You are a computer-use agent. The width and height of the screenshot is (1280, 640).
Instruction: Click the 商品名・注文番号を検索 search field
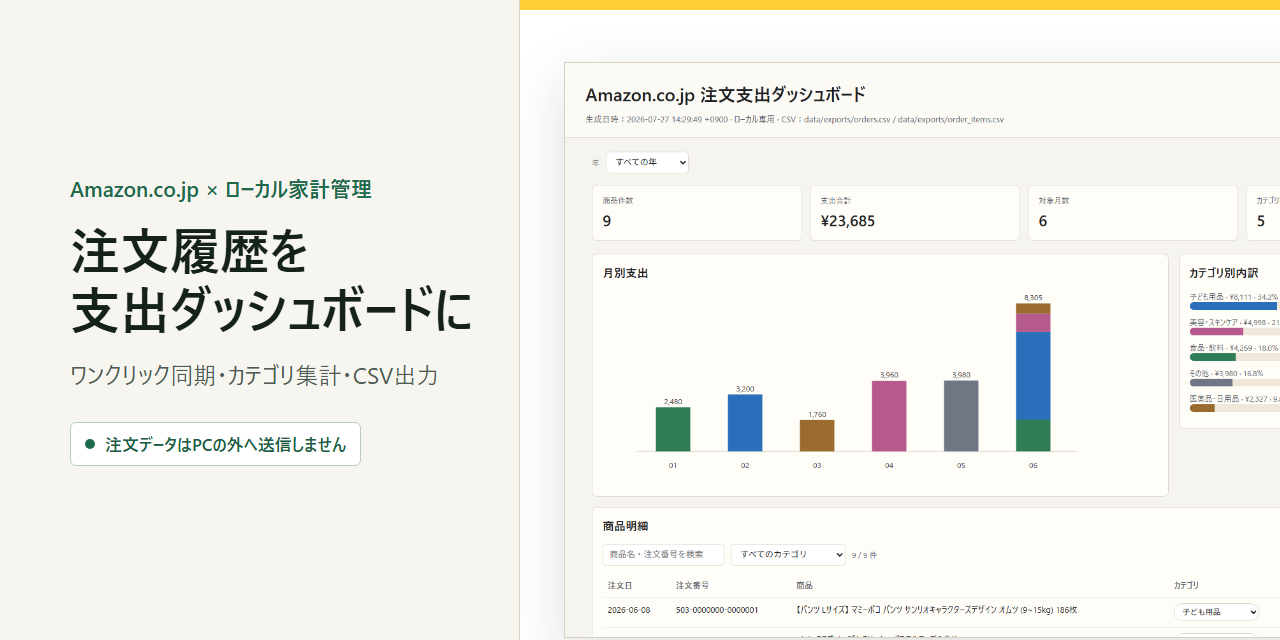point(663,554)
